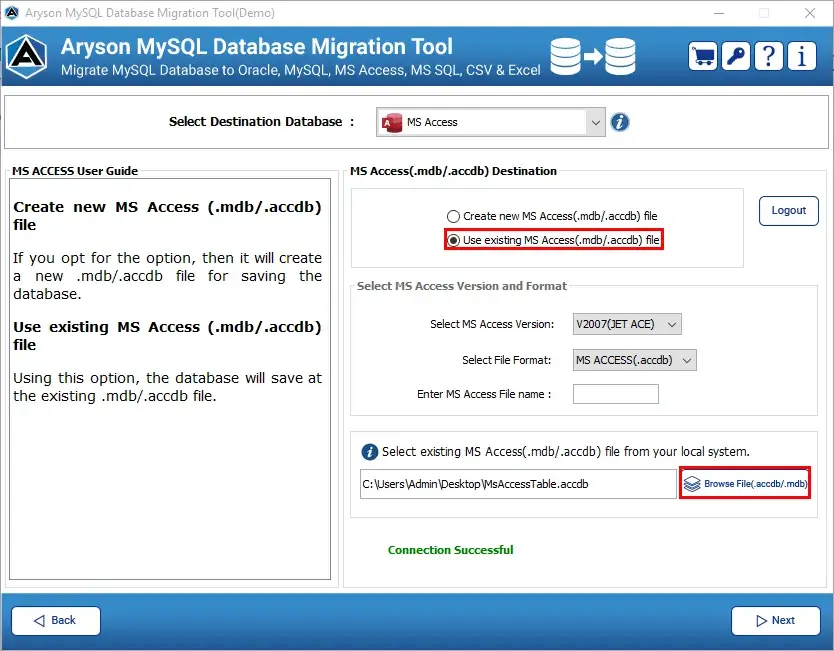
Task: Go to the Next step
Action: pyautogui.click(x=775, y=621)
